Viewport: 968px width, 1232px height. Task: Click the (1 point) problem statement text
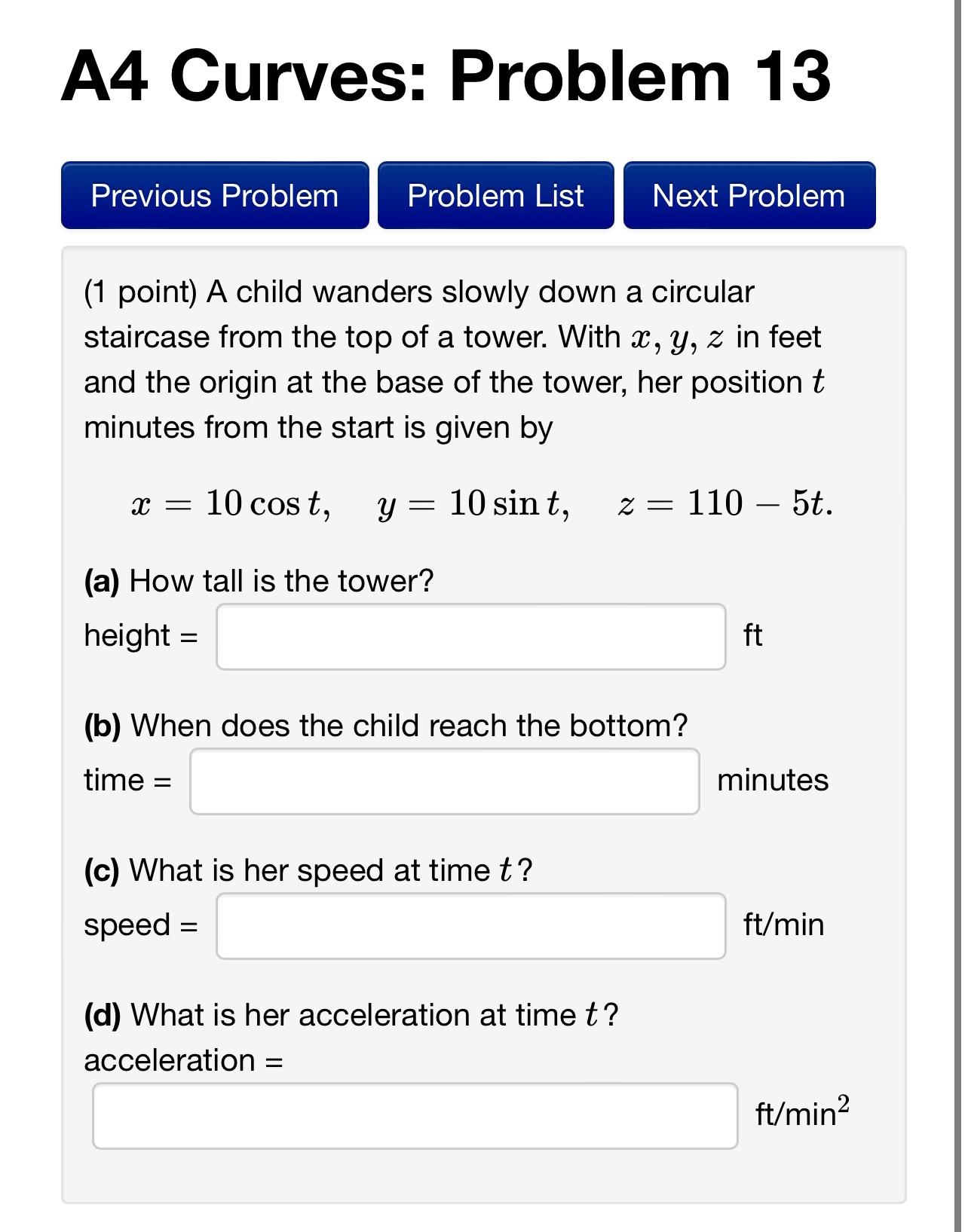(451, 357)
